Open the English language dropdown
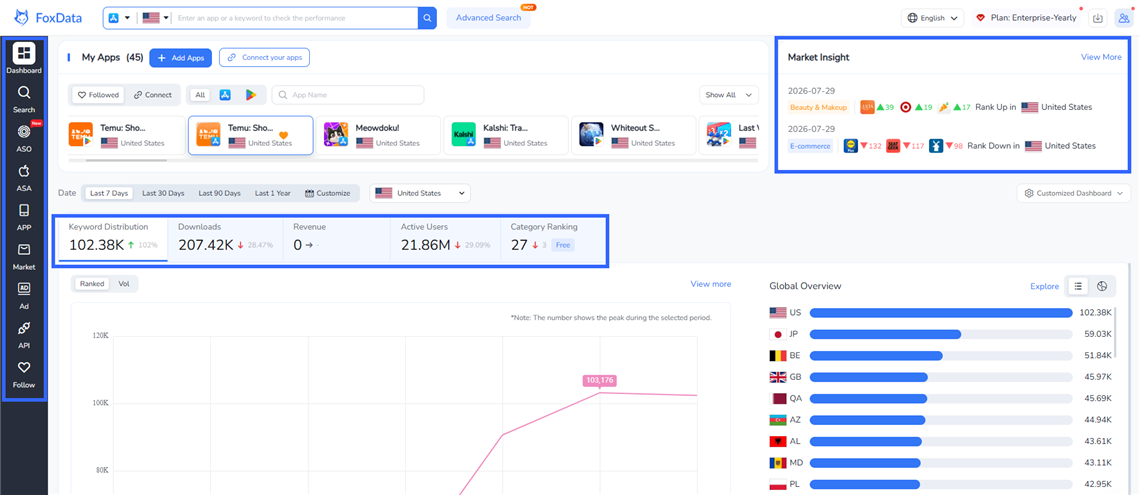1140x495 pixels. click(x=932, y=18)
